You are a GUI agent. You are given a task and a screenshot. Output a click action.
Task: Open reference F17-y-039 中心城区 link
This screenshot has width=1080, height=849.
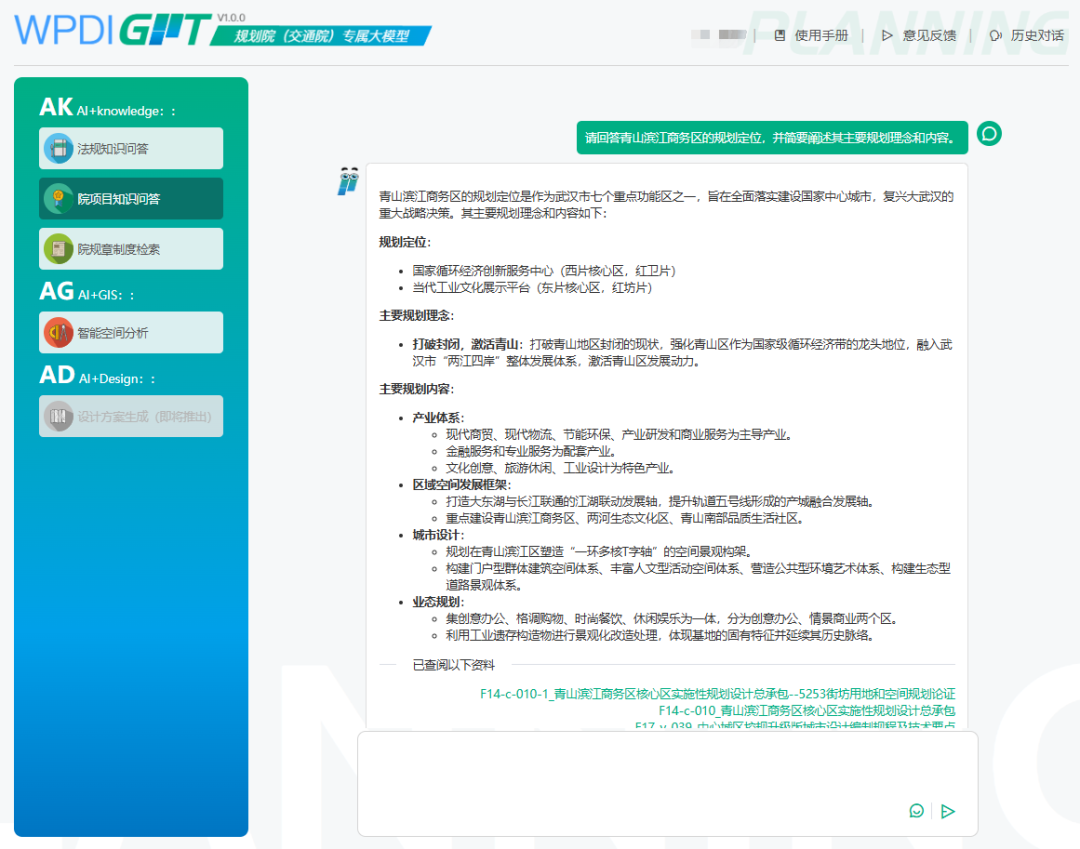pos(795,725)
